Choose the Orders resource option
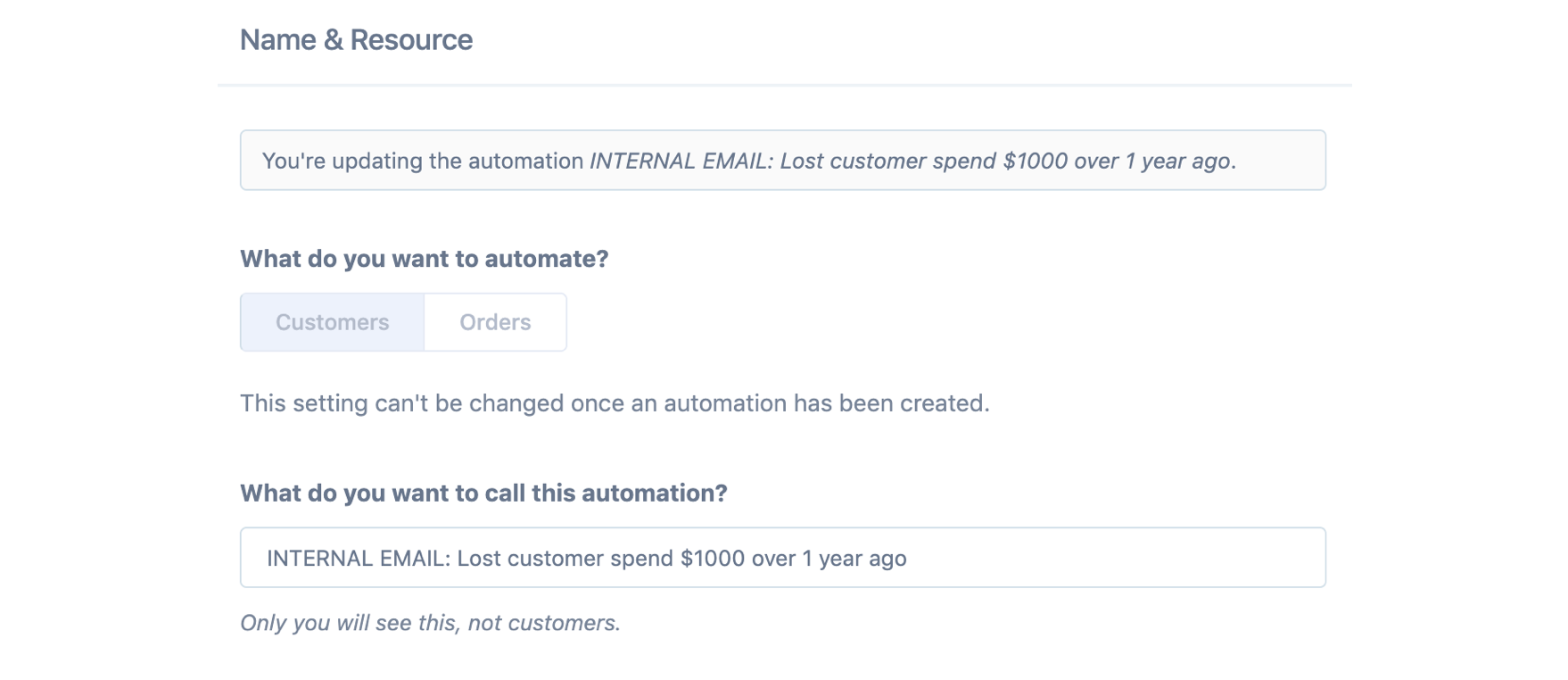The image size is (1568, 680). click(495, 322)
